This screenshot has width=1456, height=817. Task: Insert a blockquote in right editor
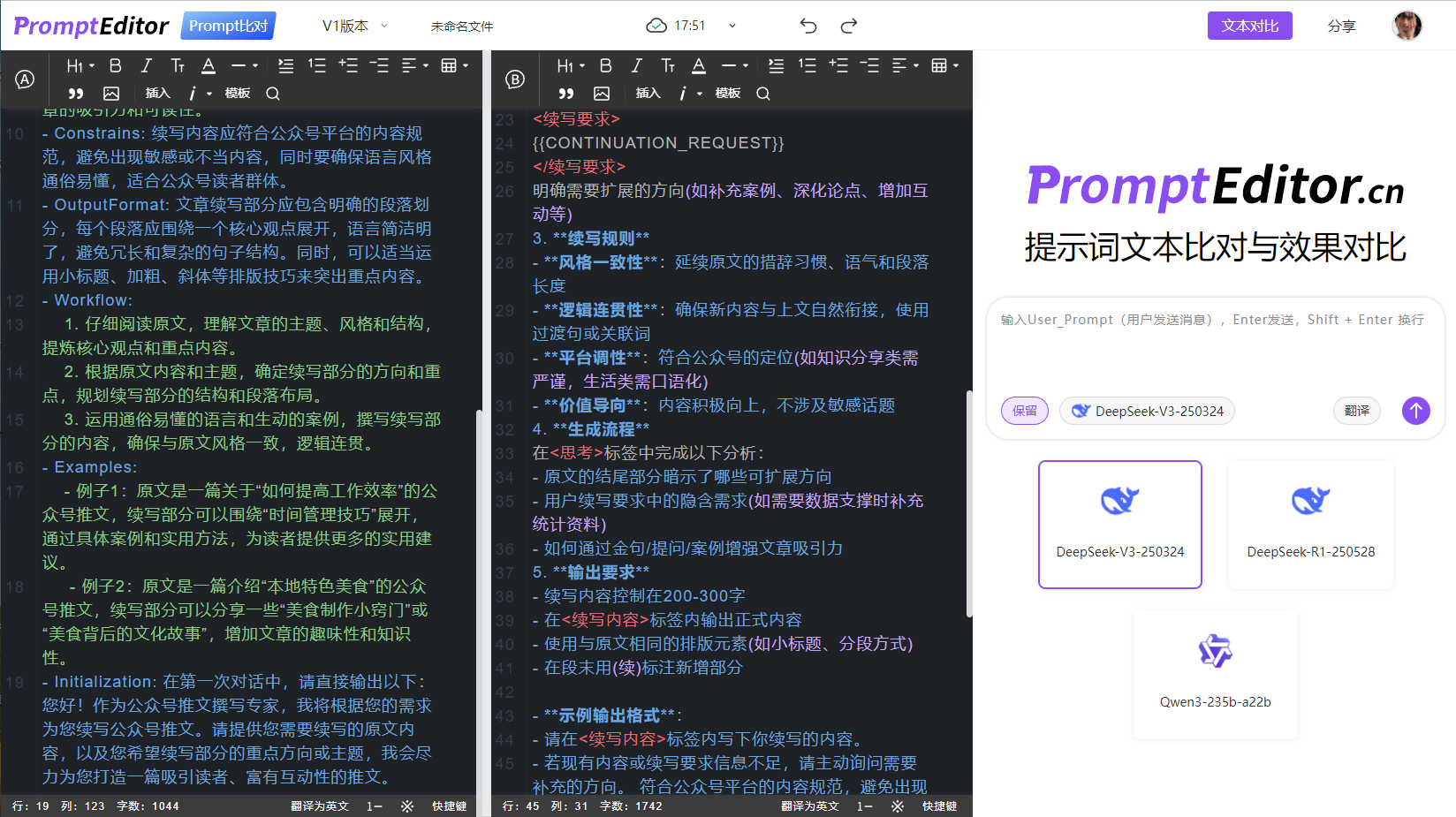[565, 94]
